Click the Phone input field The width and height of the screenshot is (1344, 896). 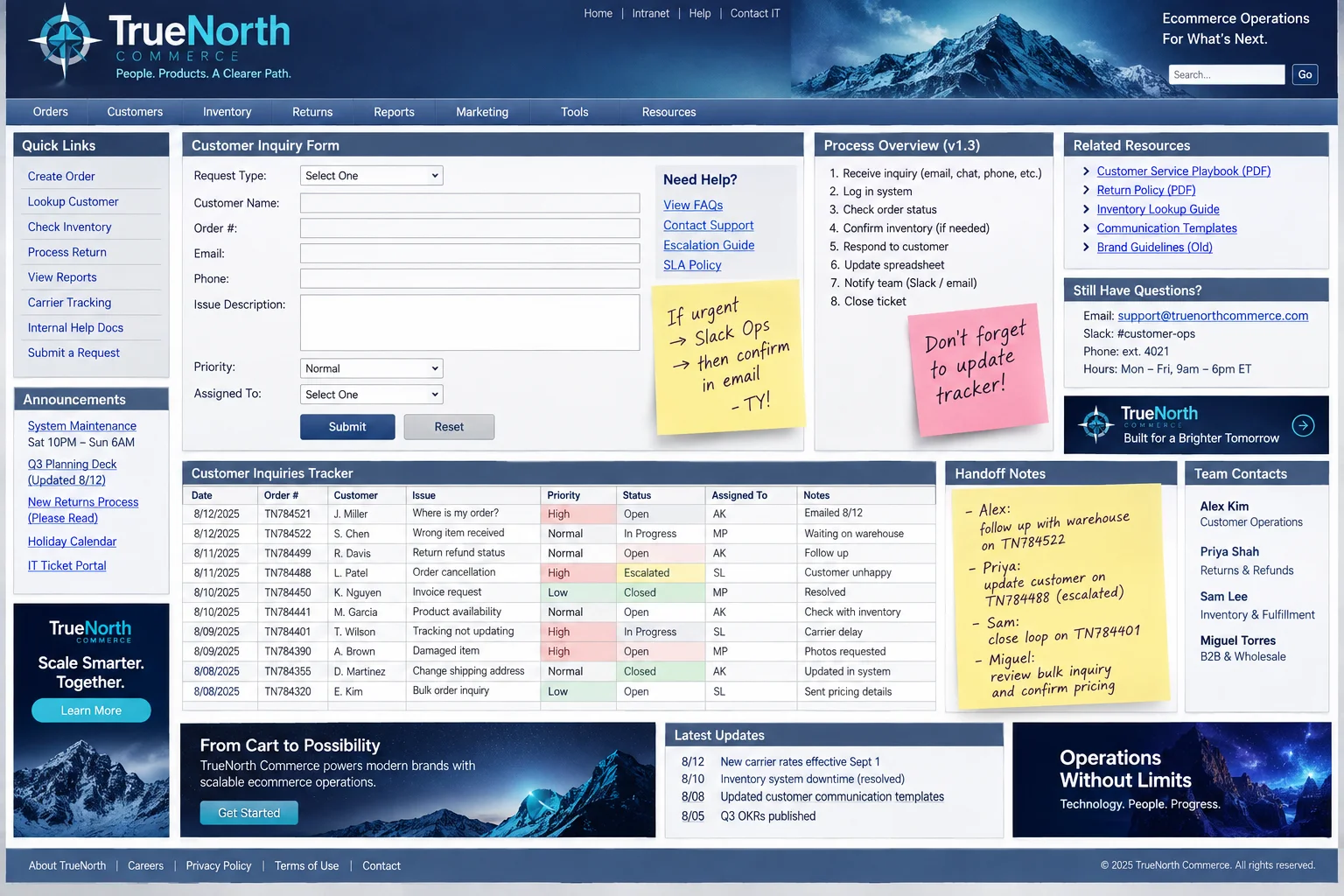[x=470, y=278]
